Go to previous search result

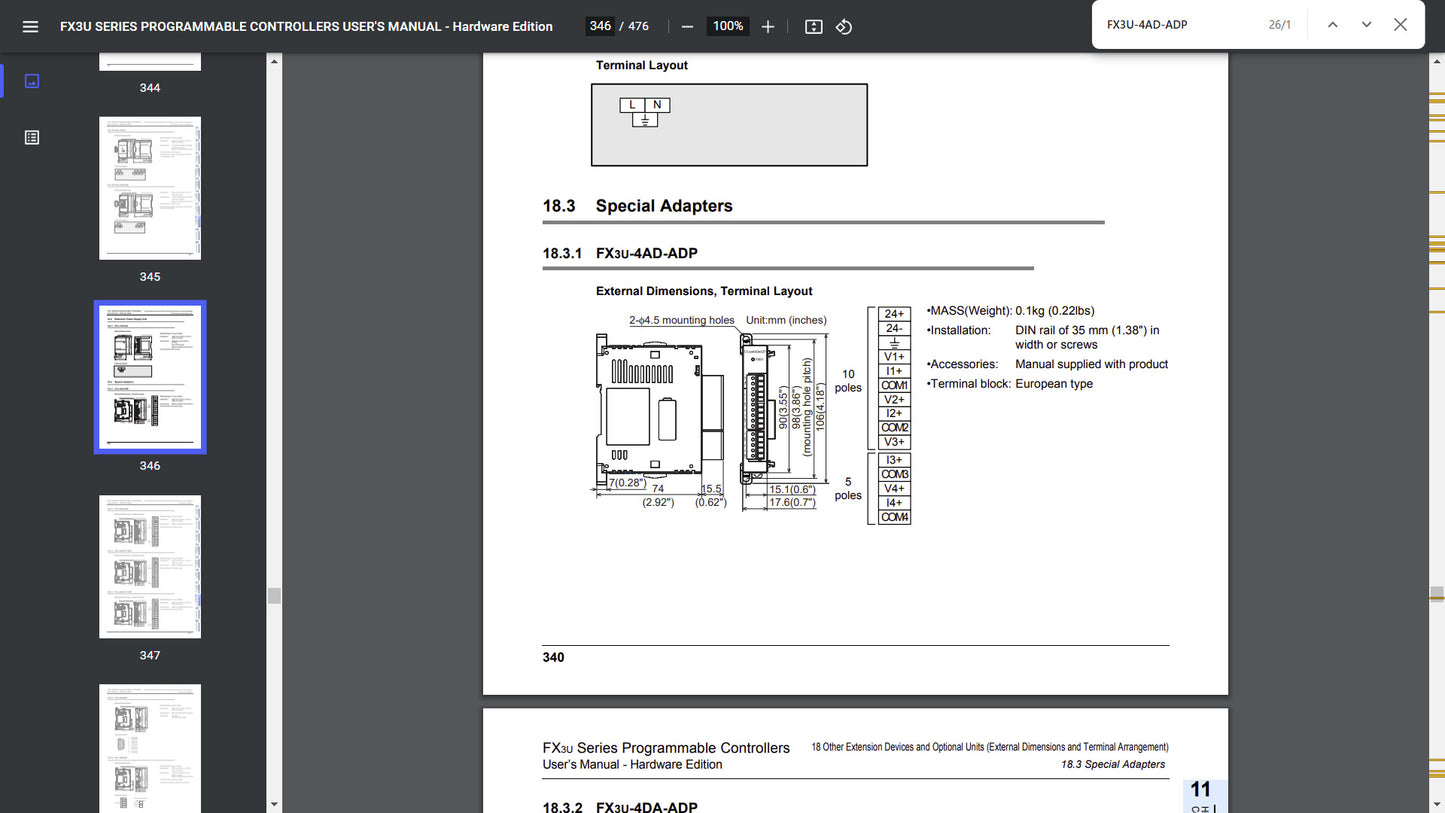coord(1332,25)
